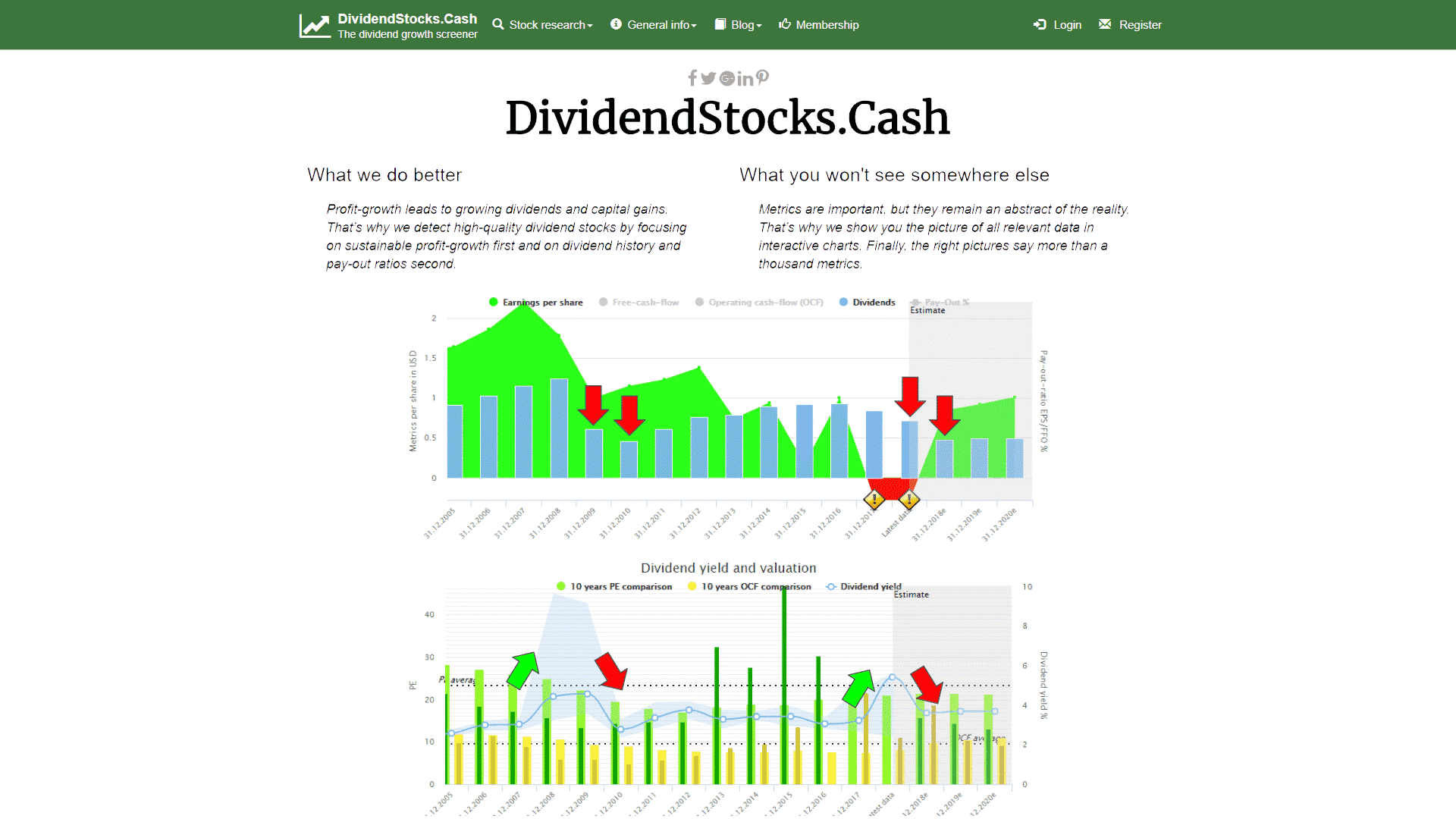Screen dimensions: 1456x819
Task: Click the 'What we do better' heading
Action: tap(384, 175)
